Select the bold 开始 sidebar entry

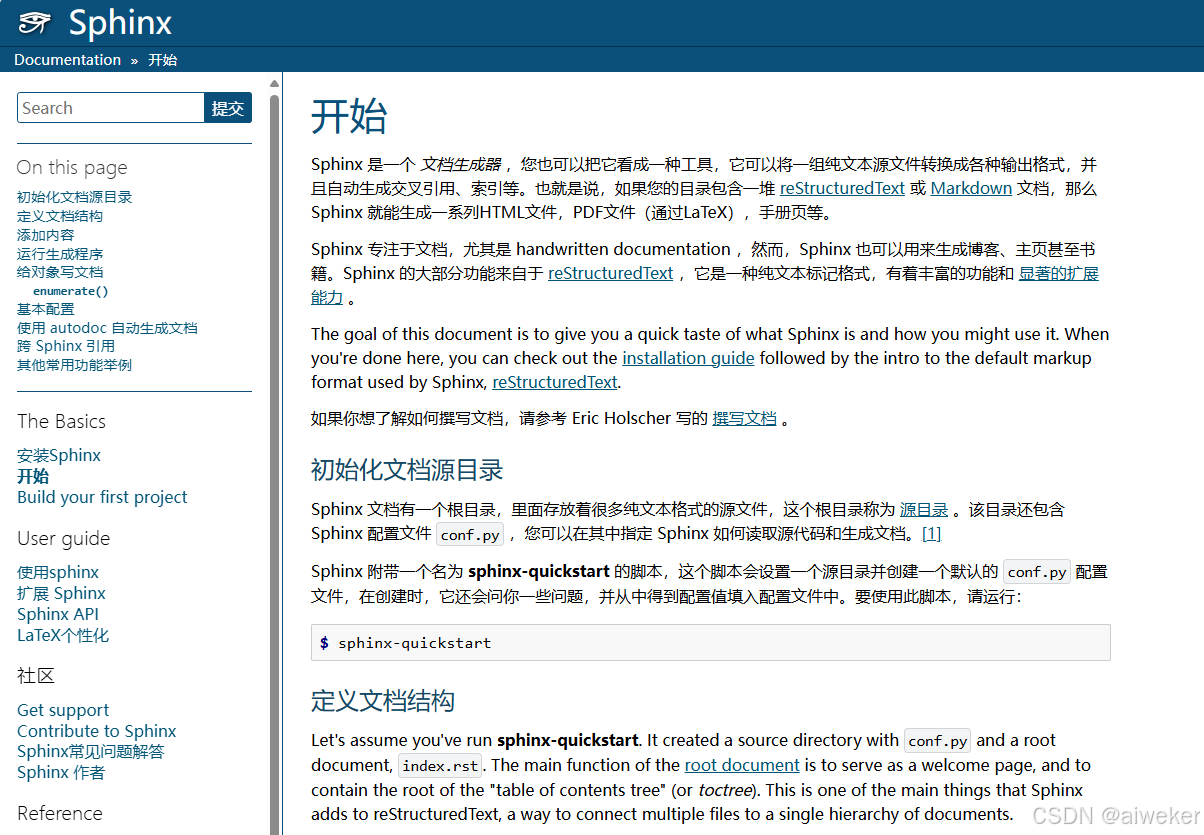click(33, 476)
